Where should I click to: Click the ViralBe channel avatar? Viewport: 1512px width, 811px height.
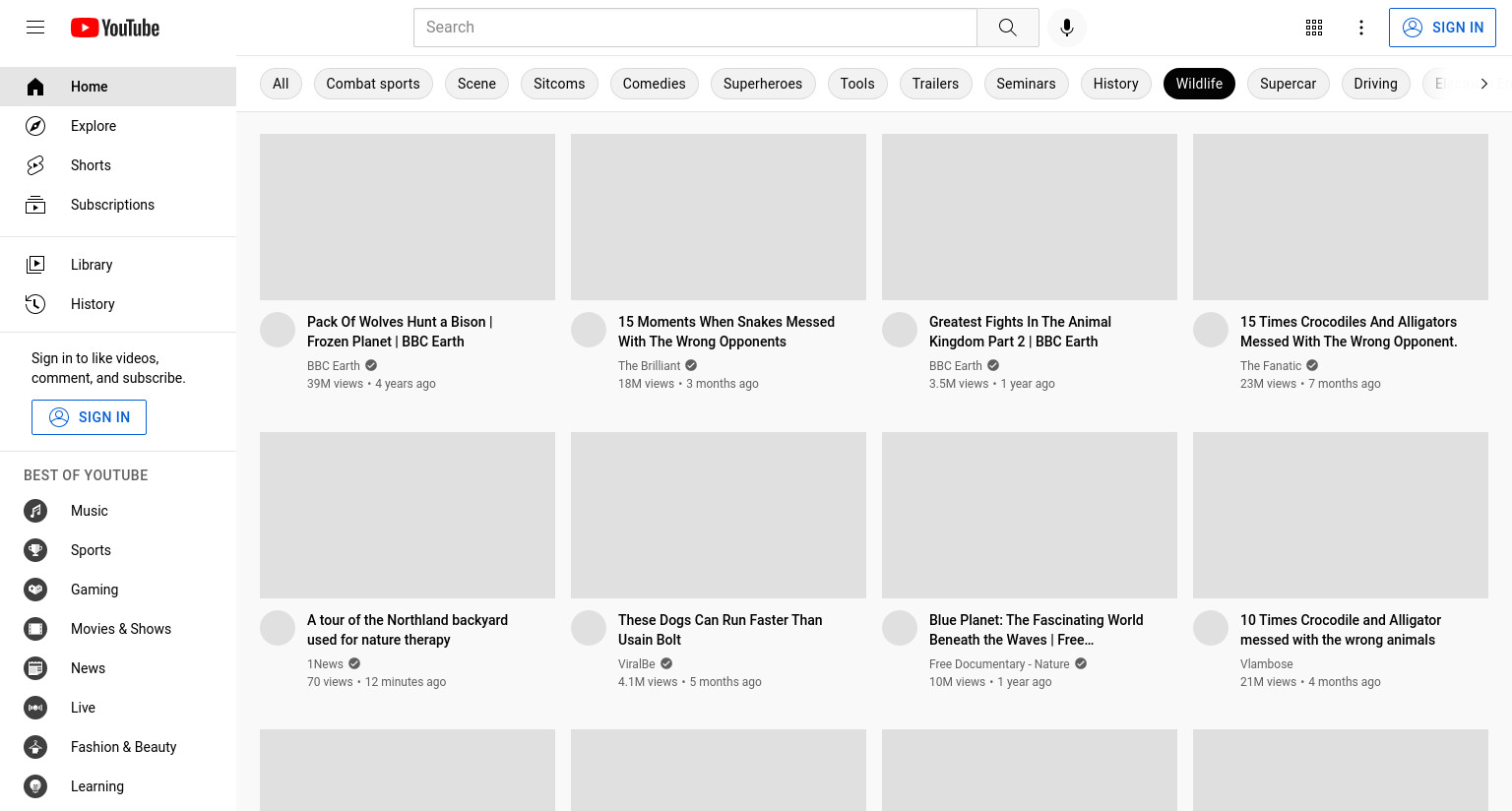(589, 628)
